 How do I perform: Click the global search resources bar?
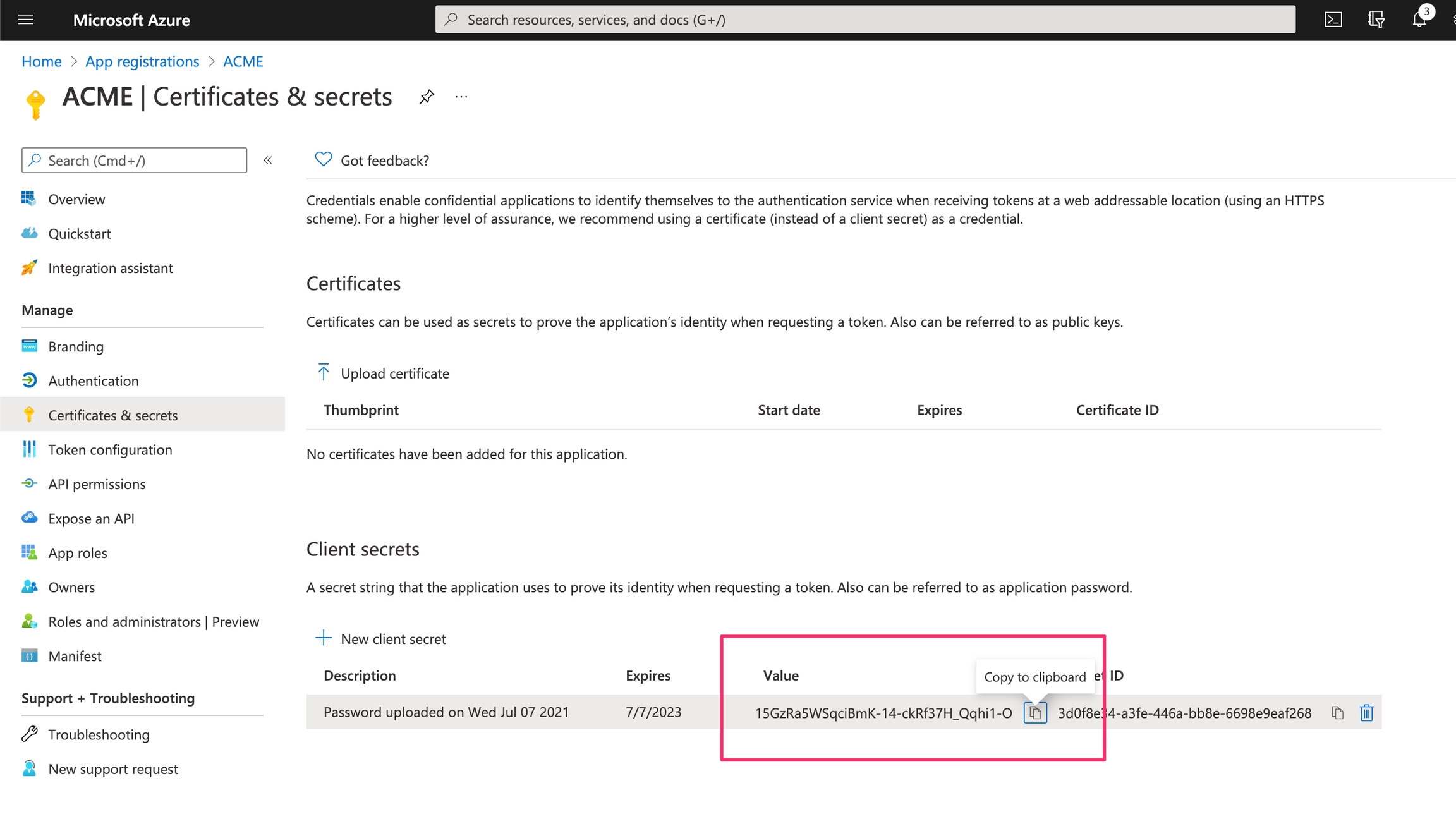[x=864, y=20]
